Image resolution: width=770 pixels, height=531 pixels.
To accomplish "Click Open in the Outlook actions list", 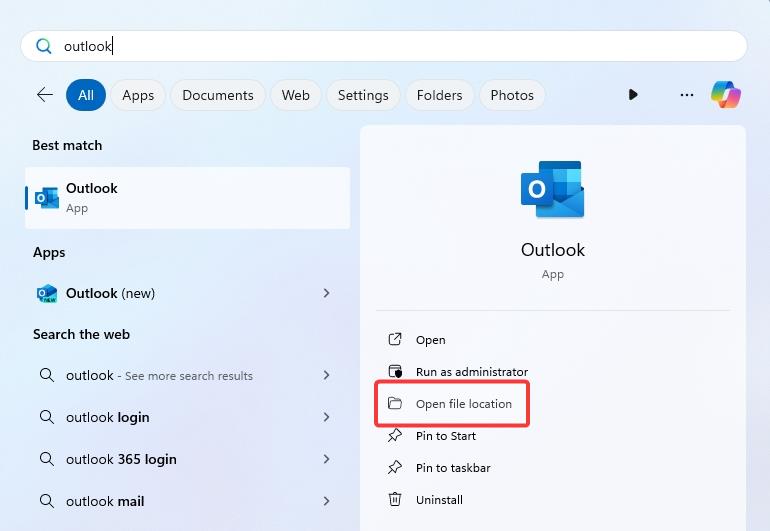I will pyautogui.click(x=431, y=340).
